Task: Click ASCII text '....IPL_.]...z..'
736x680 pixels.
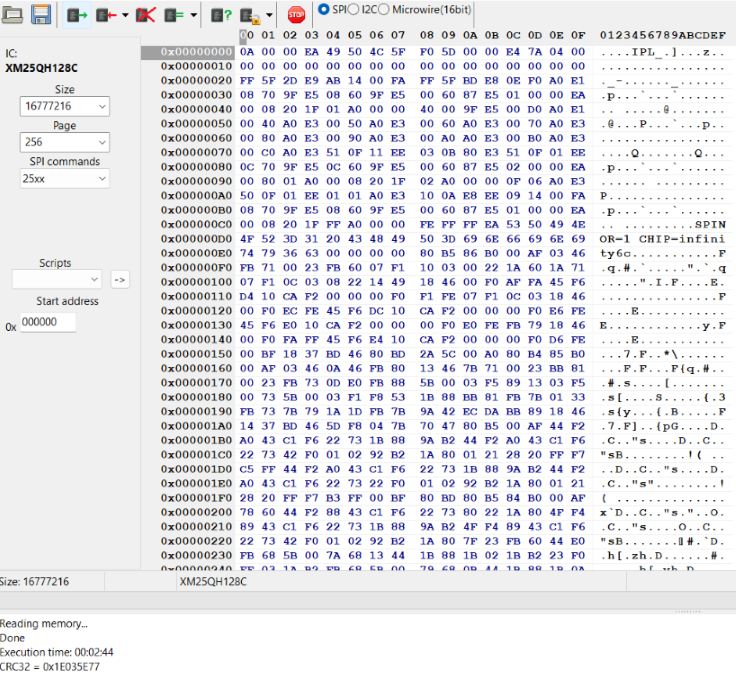Action: tap(662, 52)
